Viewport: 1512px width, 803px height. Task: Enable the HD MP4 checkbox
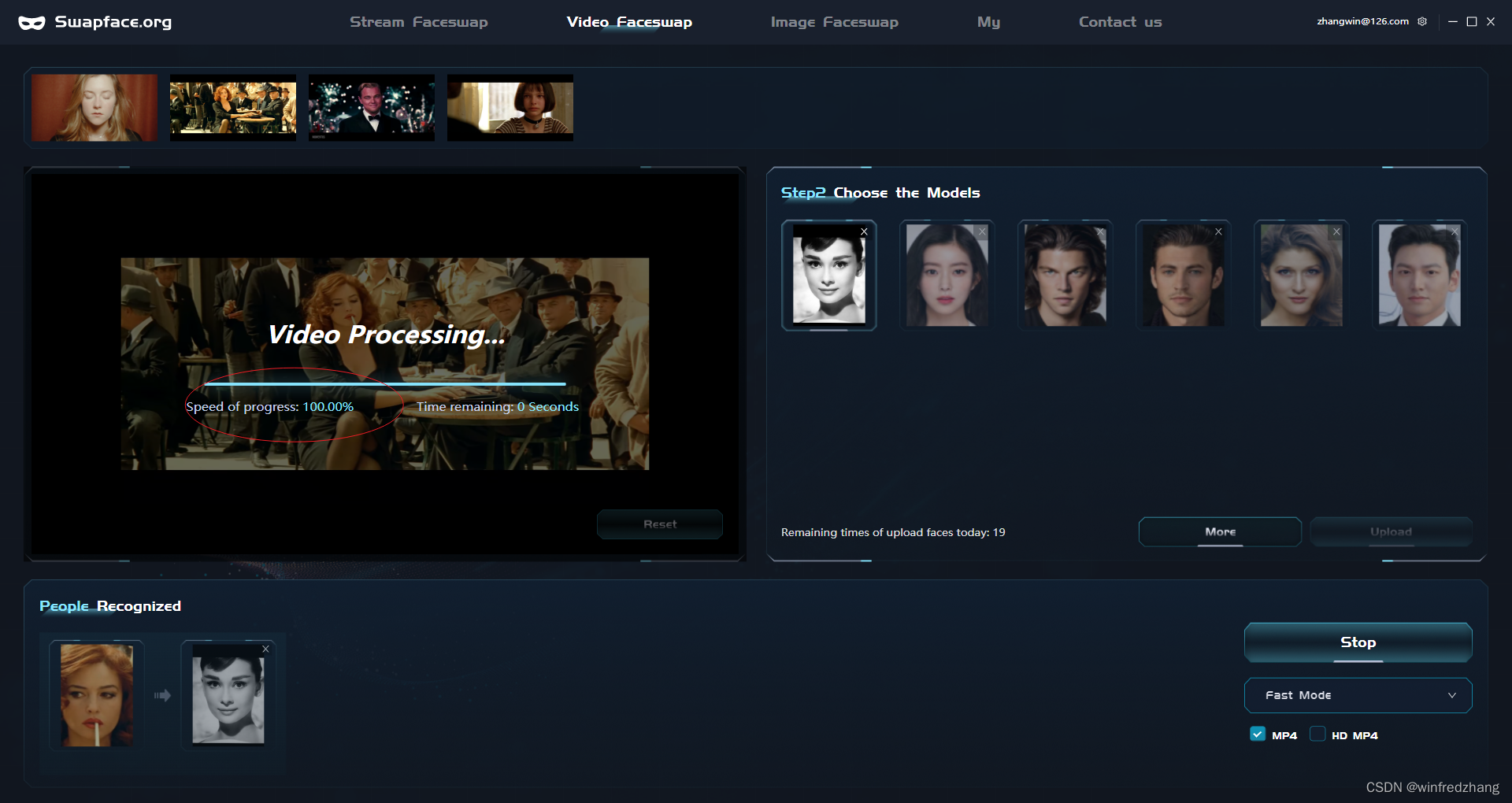(1317, 734)
